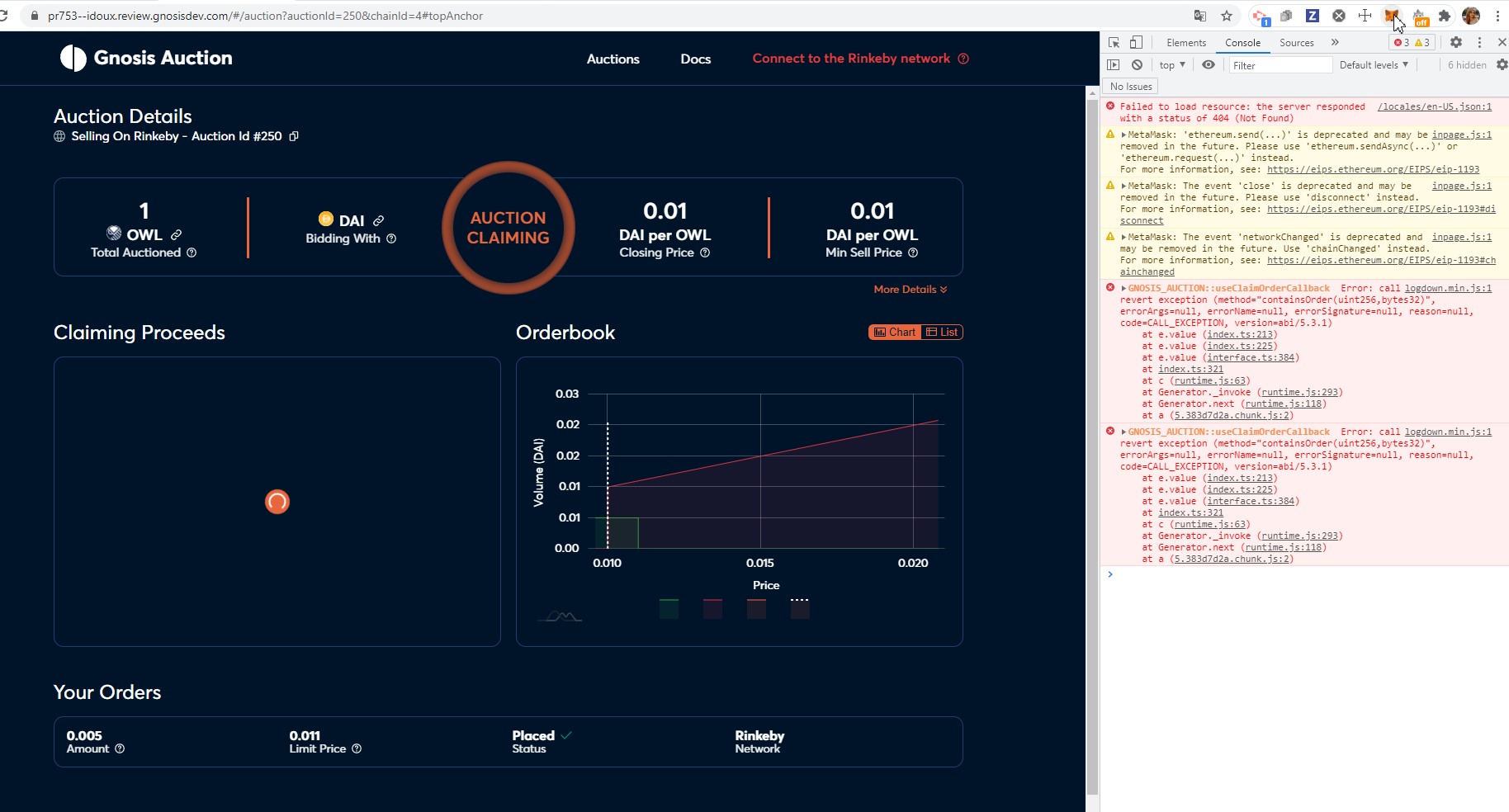Clear the console with the ban icon

[1137, 64]
